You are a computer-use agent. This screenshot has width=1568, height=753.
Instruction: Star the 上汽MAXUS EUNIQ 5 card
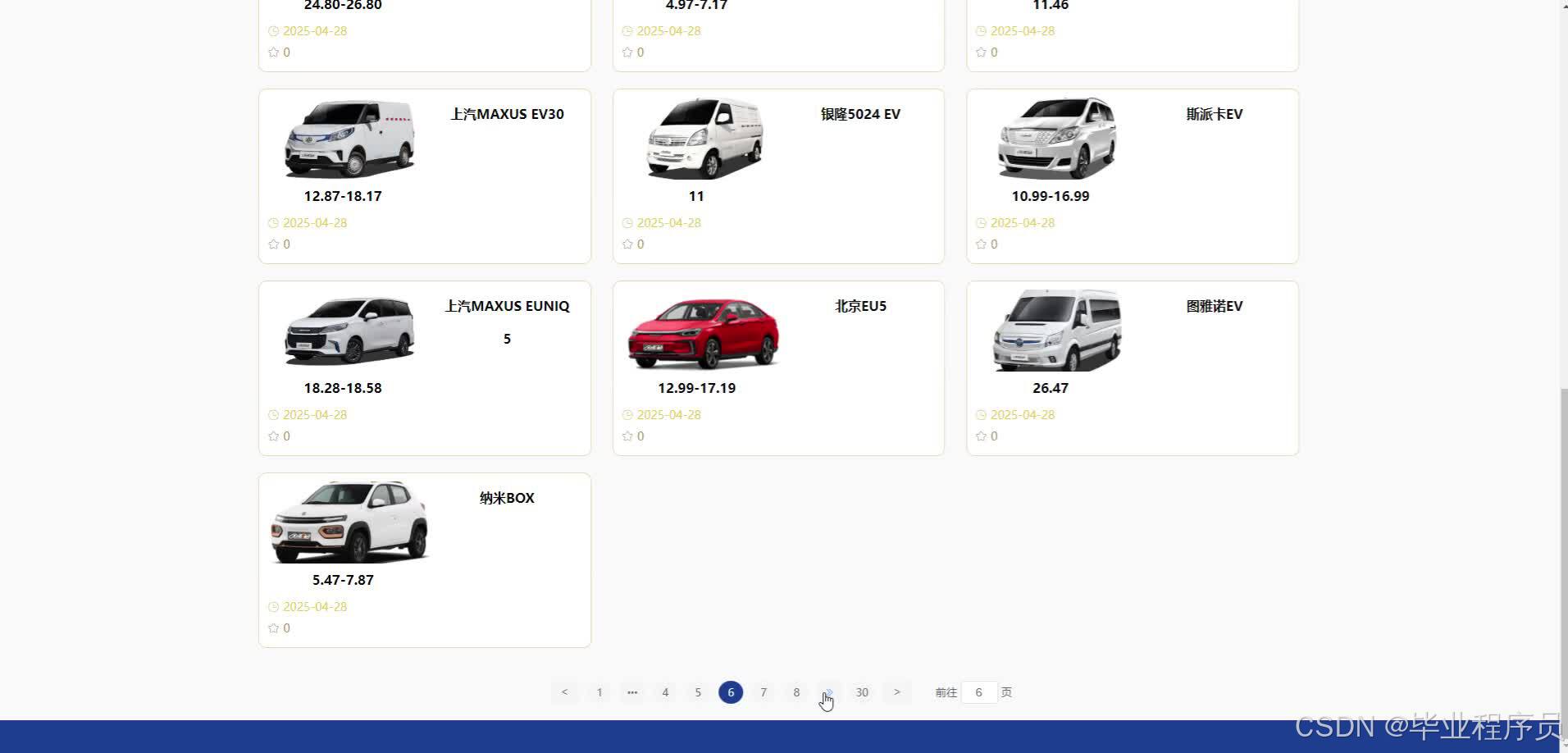pyautogui.click(x=273, y=436)
